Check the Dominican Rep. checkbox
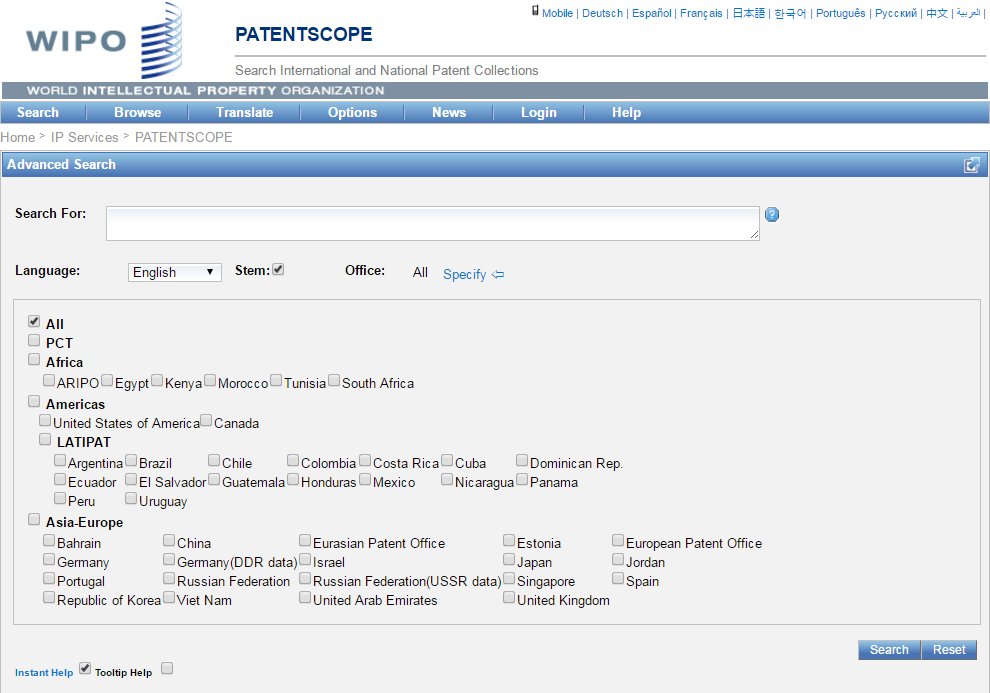Image resolution: width=990 pixels, height=693 pixels. coord(522,460)
